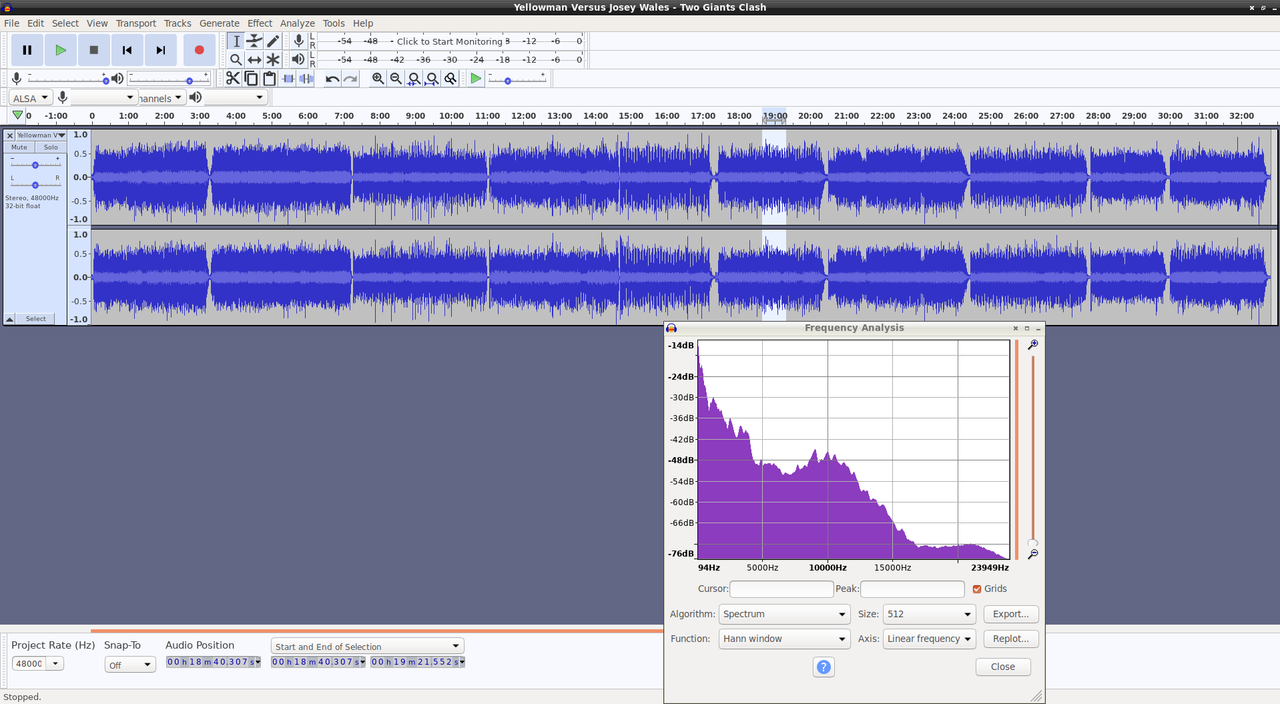1280x704 pixels.
Task: Collapse the track with the up-arrow button
Action: tap(10, 319)
